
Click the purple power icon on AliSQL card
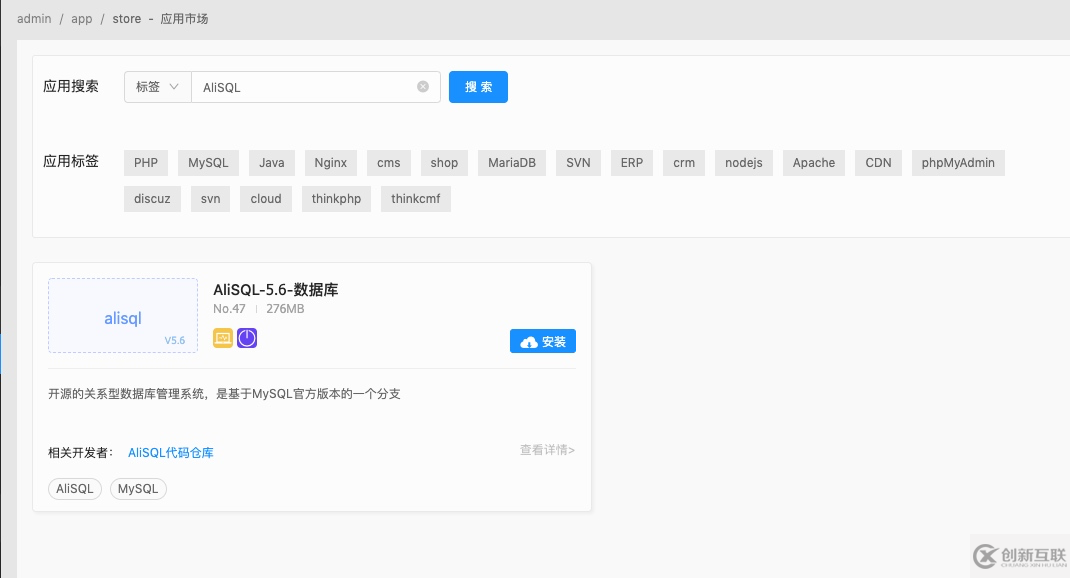[247, 338]
